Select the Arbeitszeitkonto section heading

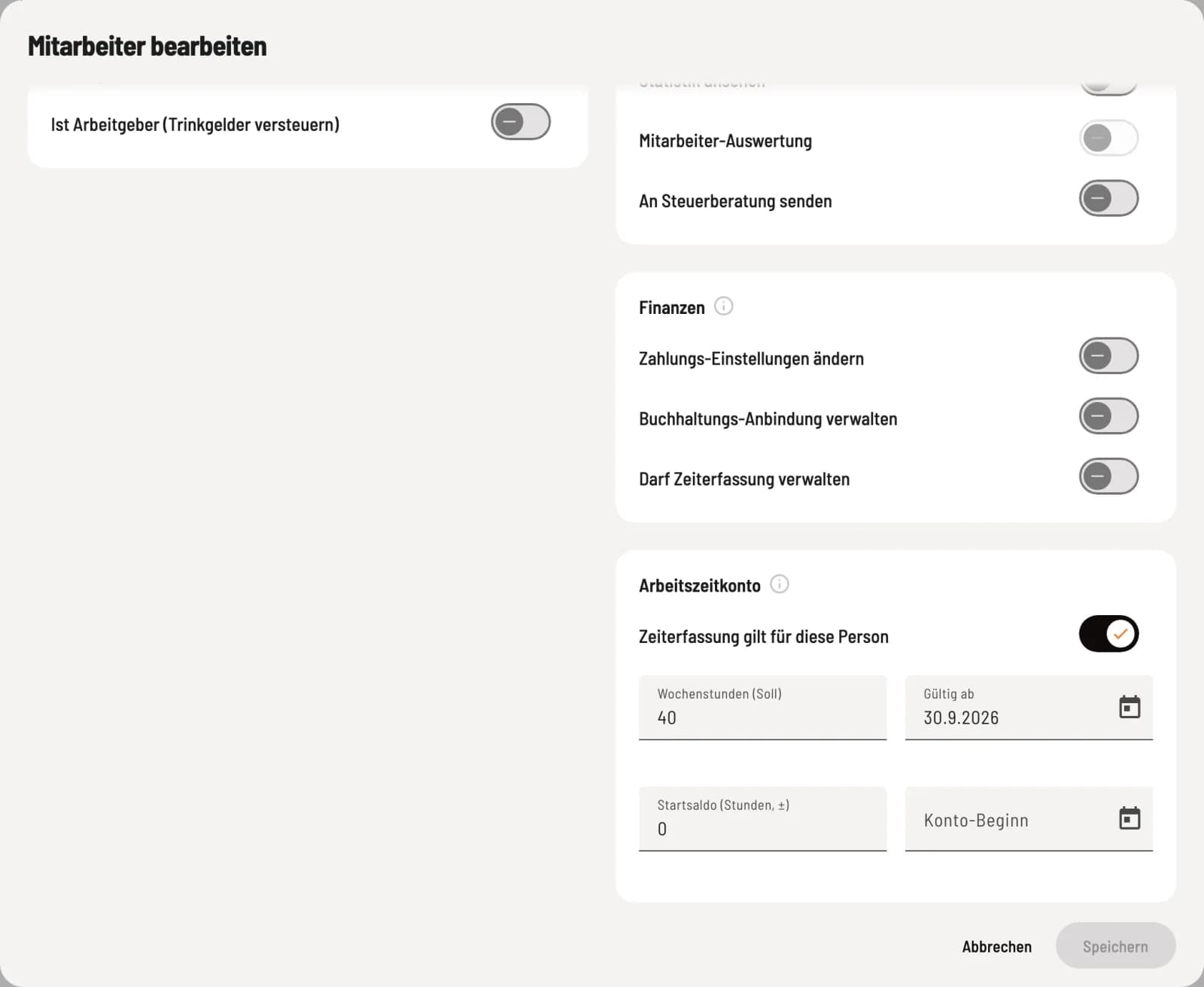tap(699, 586)
